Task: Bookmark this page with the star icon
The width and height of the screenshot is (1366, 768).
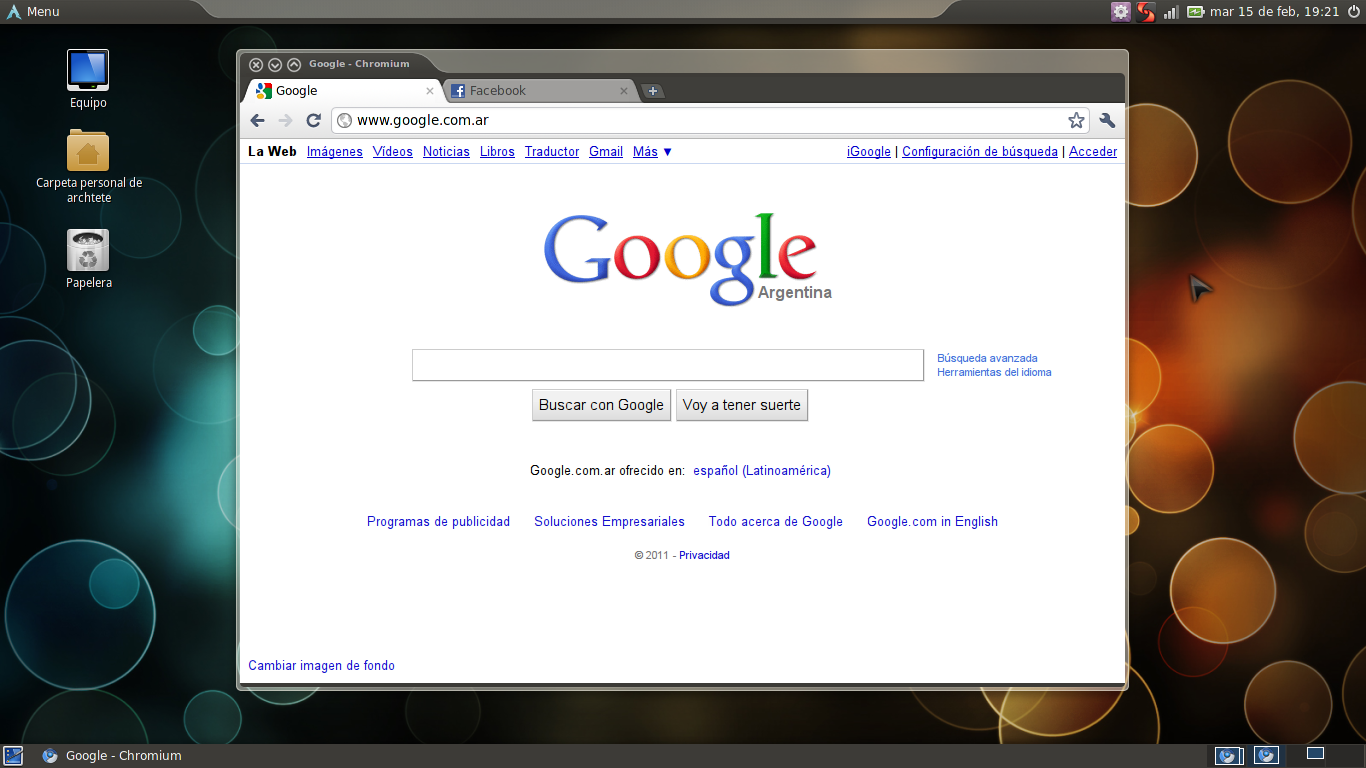Action: [x=1076, y=120]
